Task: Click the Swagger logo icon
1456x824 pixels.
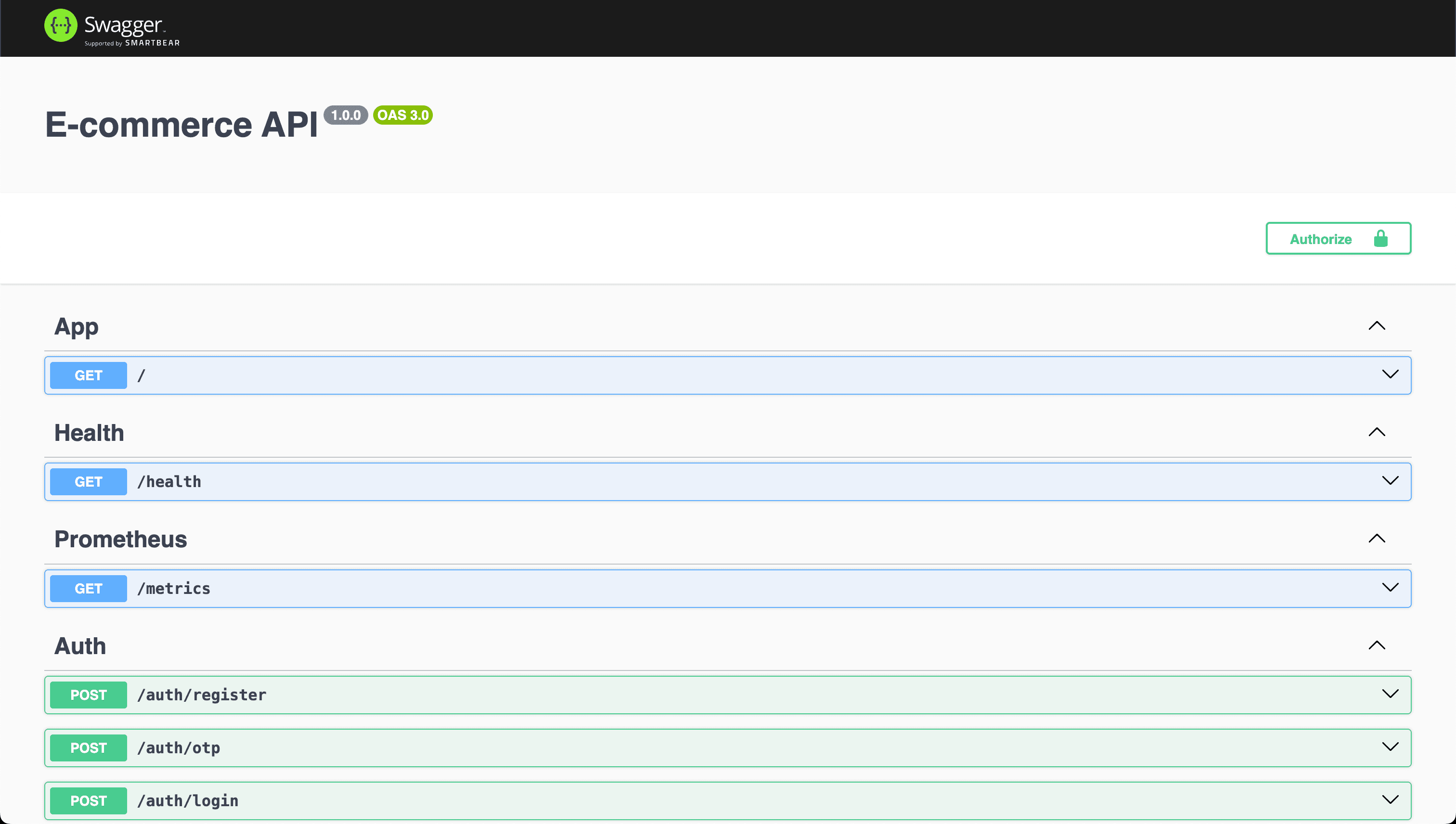Action: pos(61,26)
